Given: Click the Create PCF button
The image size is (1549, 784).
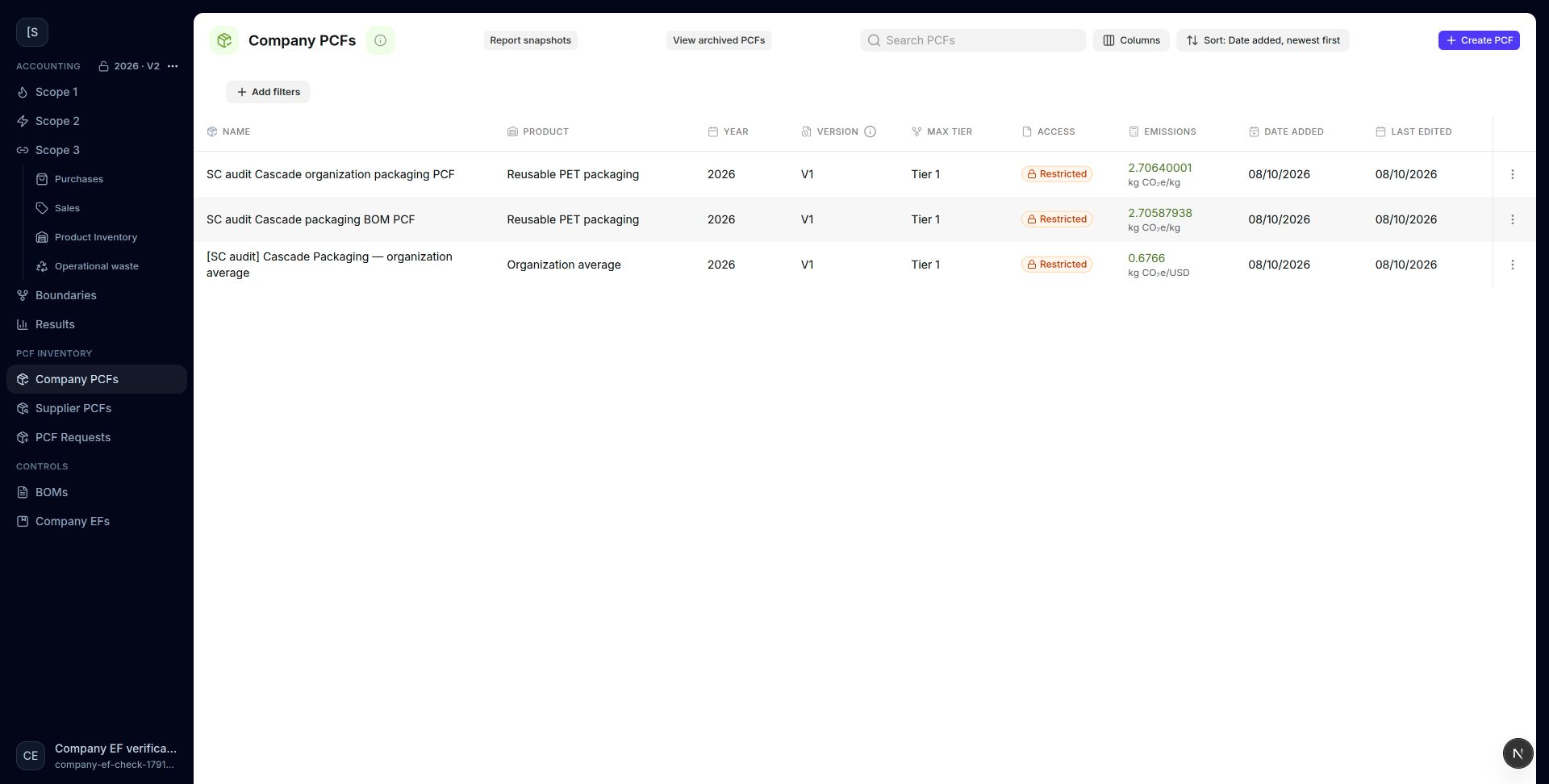Looking at the screenshot, I should click(1479, 40).
